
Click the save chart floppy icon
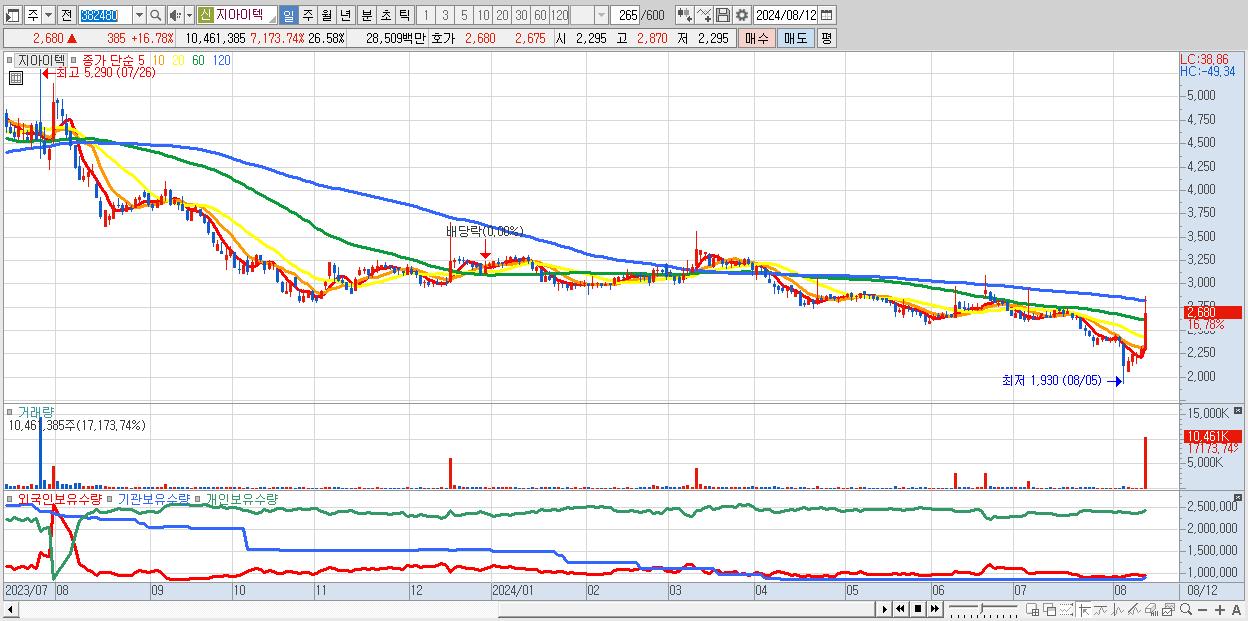coord(722,15)
